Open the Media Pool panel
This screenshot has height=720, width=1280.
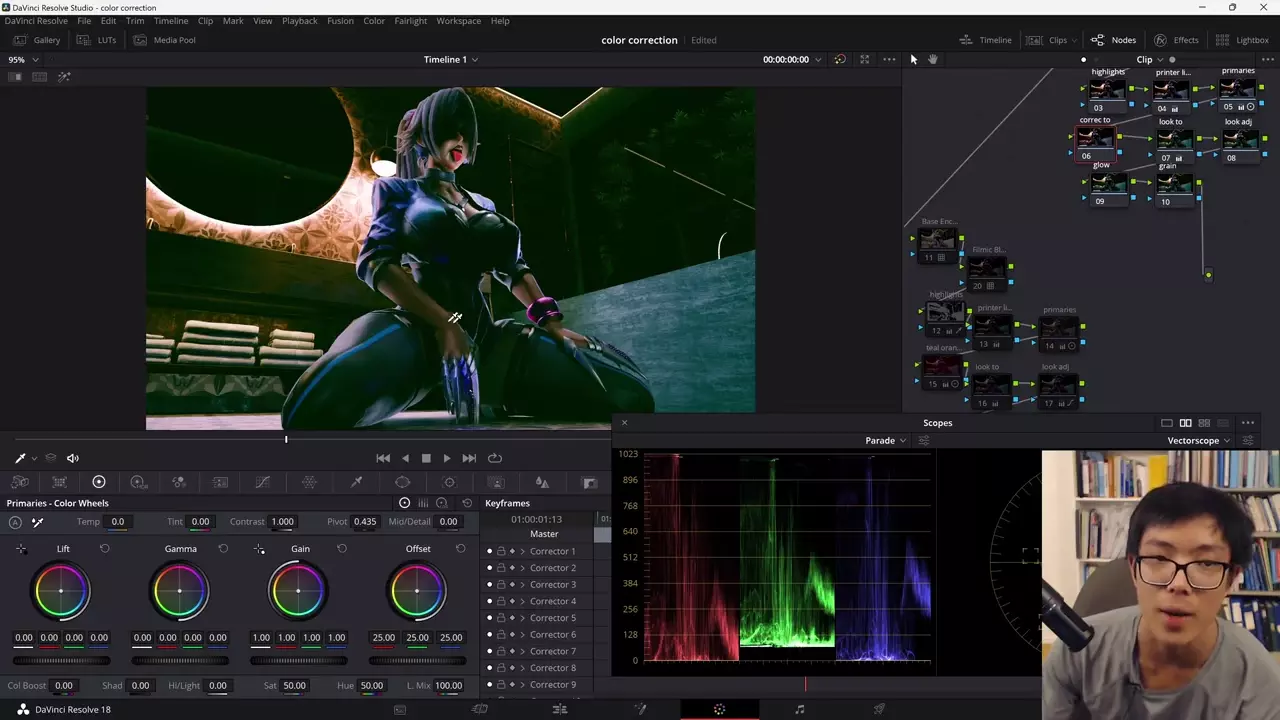tap(165, 40)
